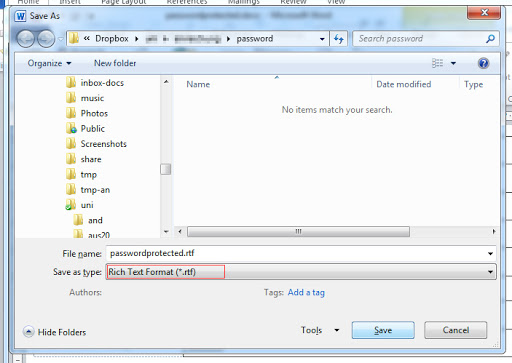This screenshot has height=363, width=512.
Task: Open the Insert ribbon tab in Word
Action: click(70, 2)
